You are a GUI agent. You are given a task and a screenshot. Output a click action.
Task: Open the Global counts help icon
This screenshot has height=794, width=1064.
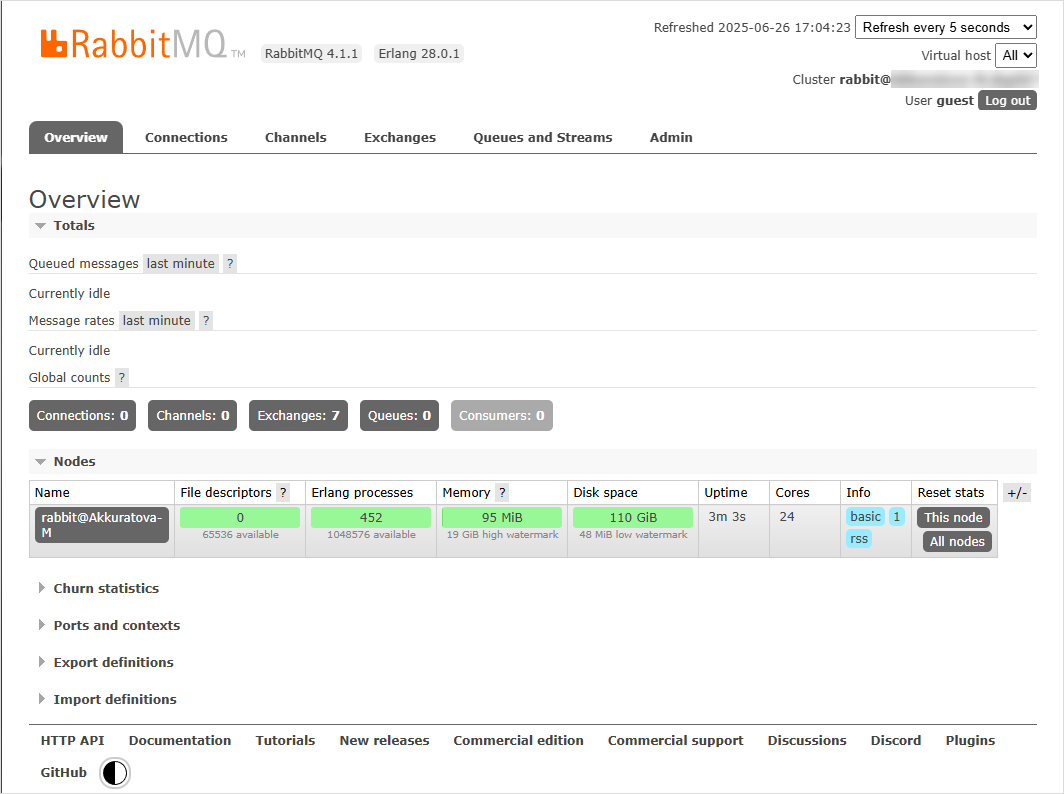pos(122,378)
